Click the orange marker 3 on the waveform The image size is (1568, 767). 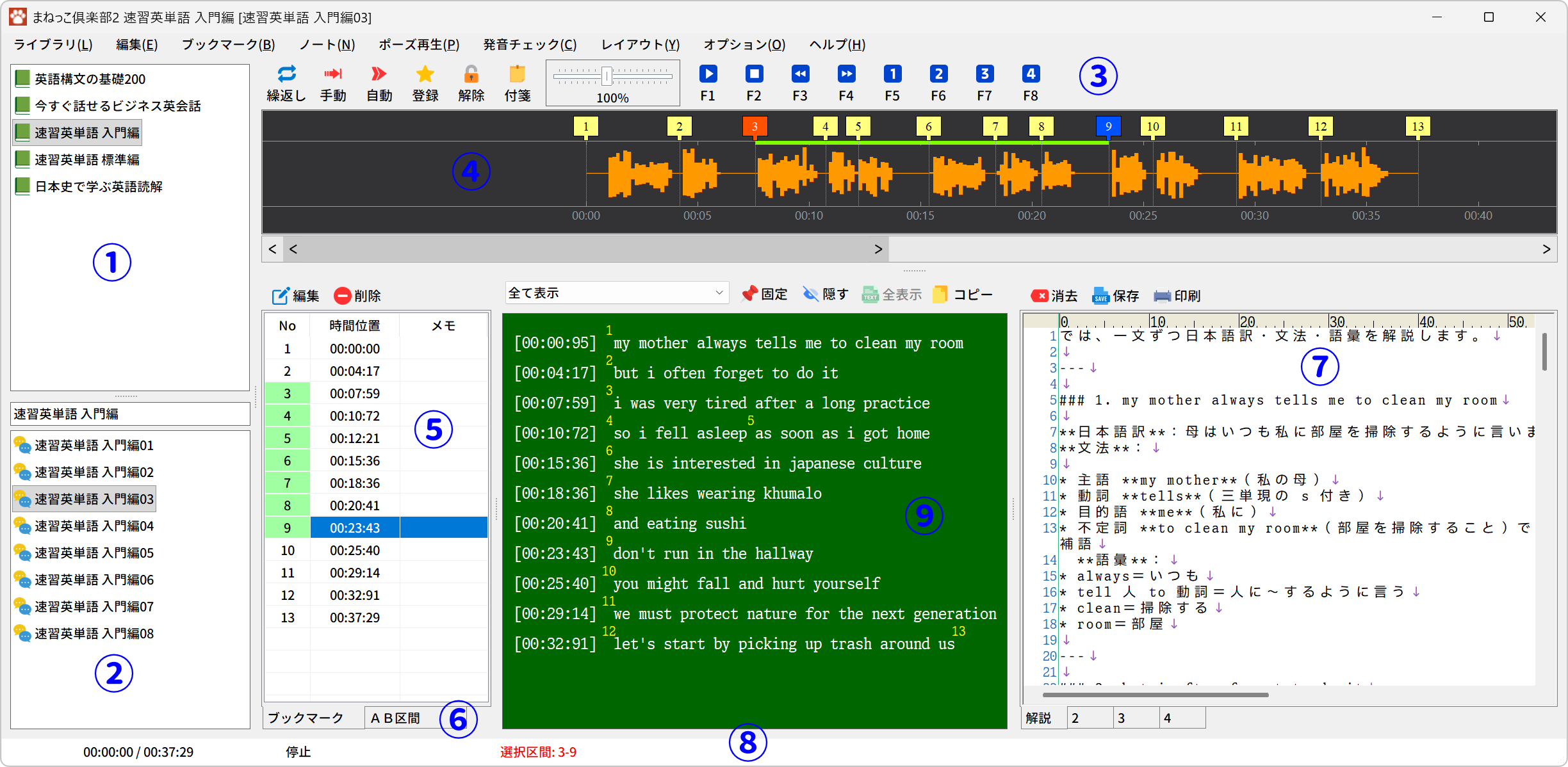tap(755, 127)
